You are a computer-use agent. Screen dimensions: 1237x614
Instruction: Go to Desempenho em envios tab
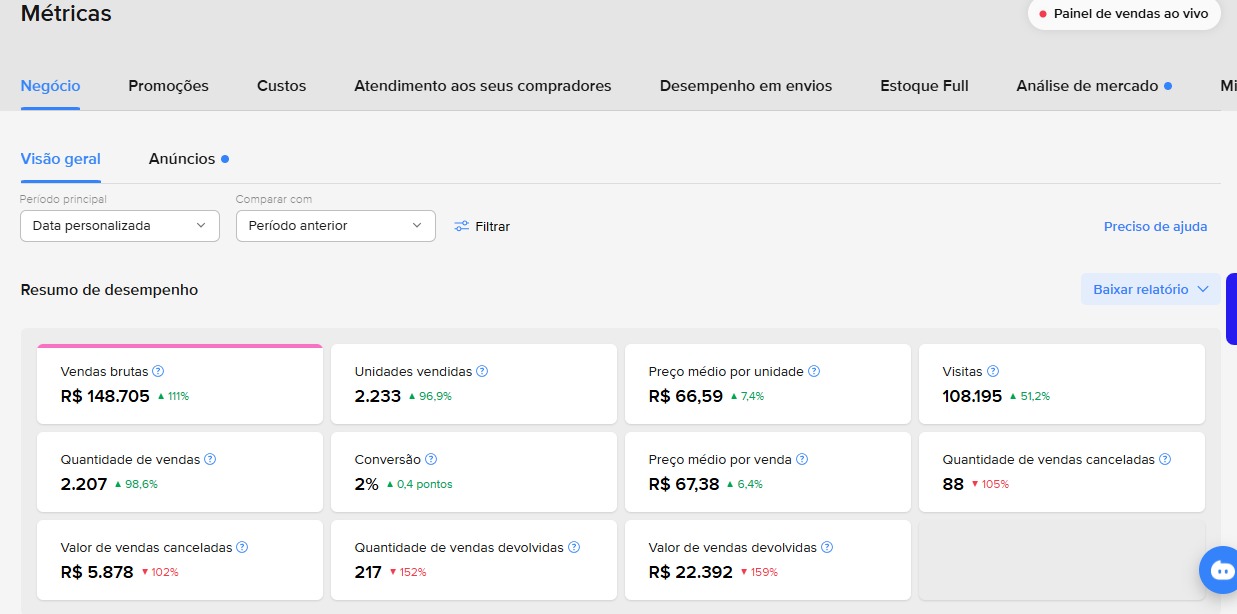point(745,86)
